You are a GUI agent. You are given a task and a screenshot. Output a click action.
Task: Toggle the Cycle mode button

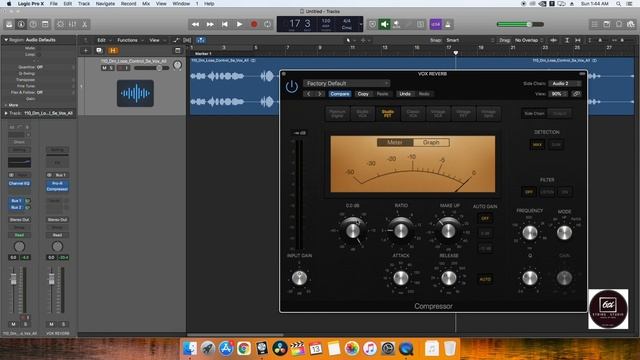(268, 24)
